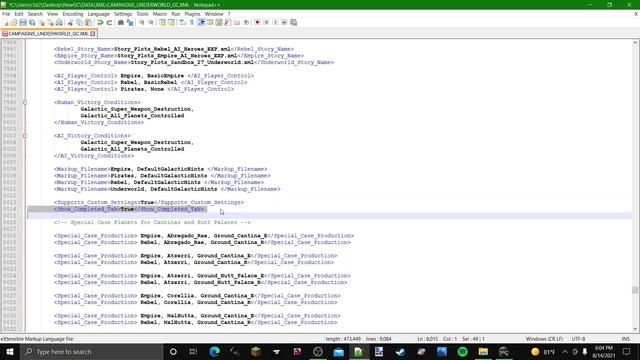This screenshot has height=360, width=640.
Task: Show hidden system tray icons chevron
Action: (565, 351)
